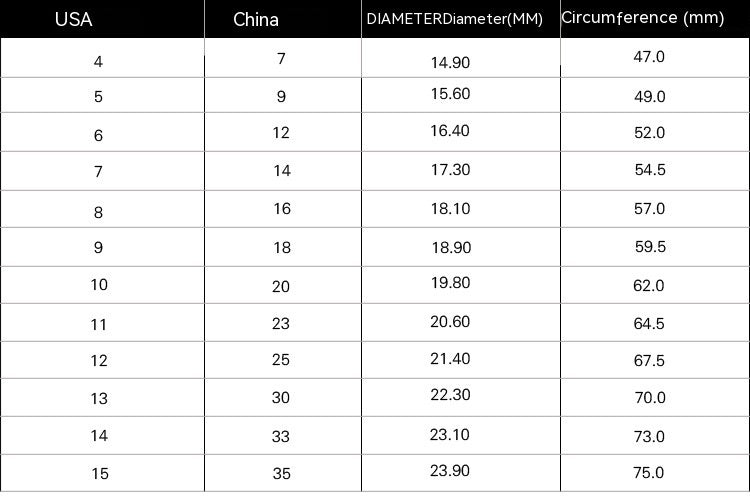Screen dimensions: 750x504
Task: Select the 23.10 diameter cell
Action: (450, 435)
